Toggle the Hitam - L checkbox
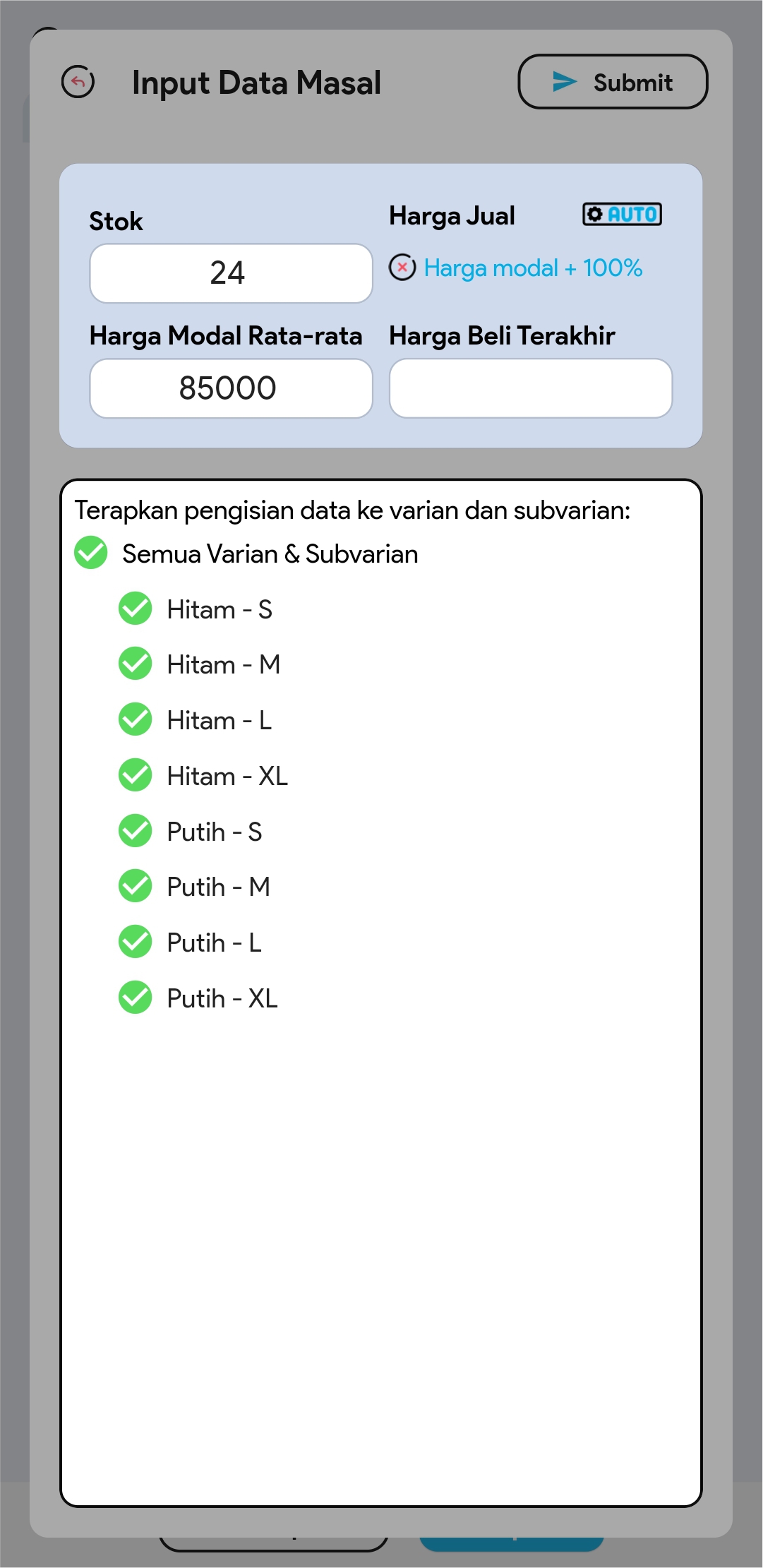Screen dimensions: 763x1568 tap(136, 720)
